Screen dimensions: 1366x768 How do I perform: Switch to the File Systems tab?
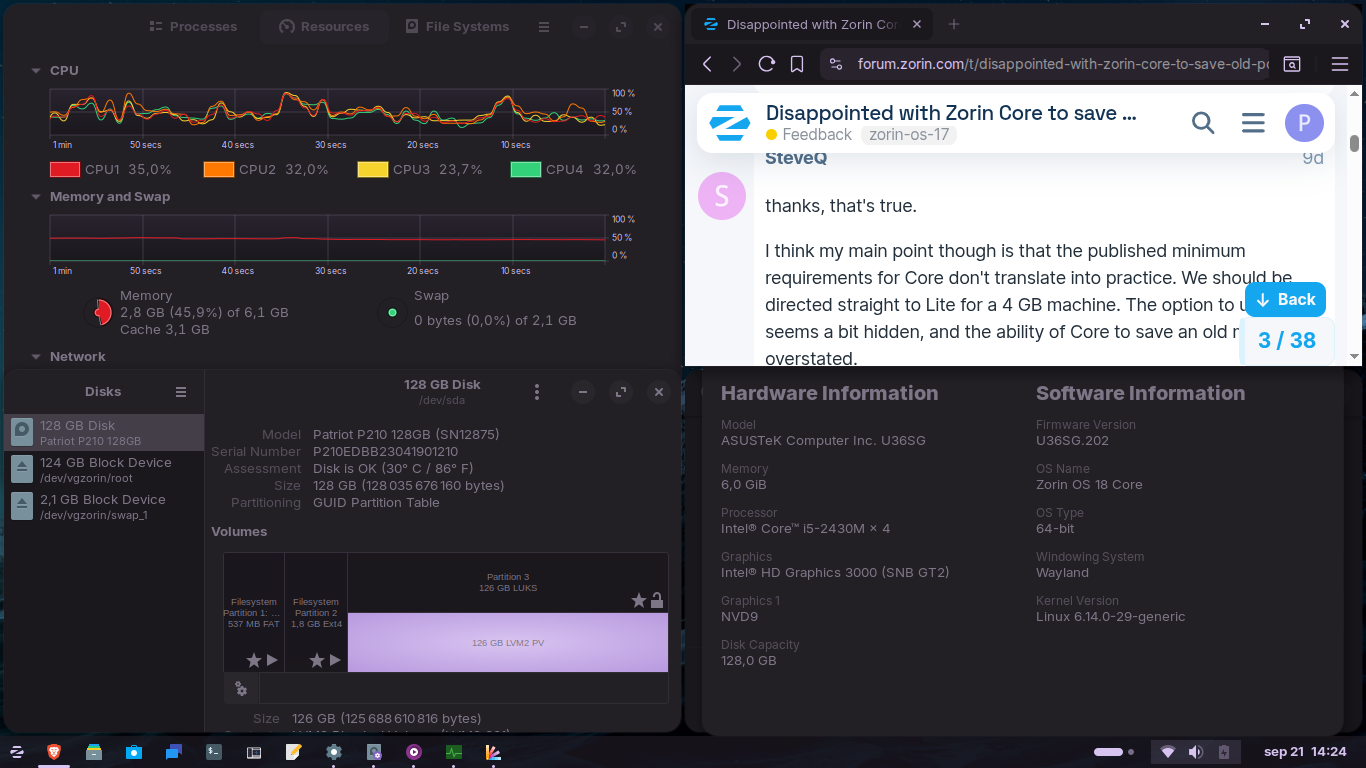tap(457, 27)
